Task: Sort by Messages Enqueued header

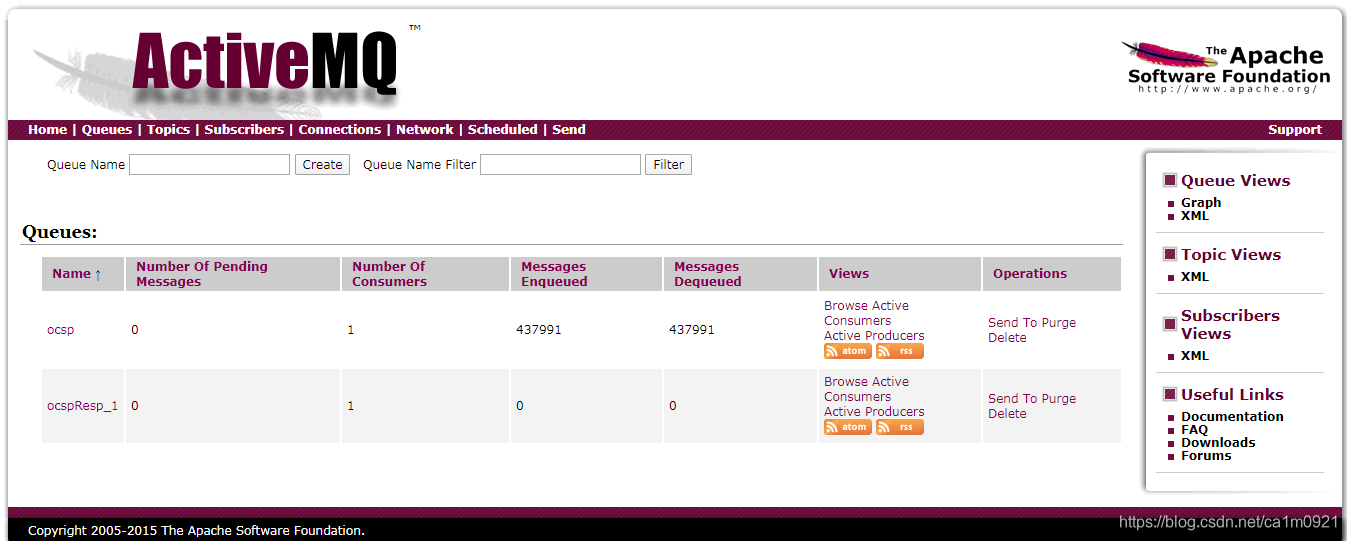Action: tap(553, 274)
